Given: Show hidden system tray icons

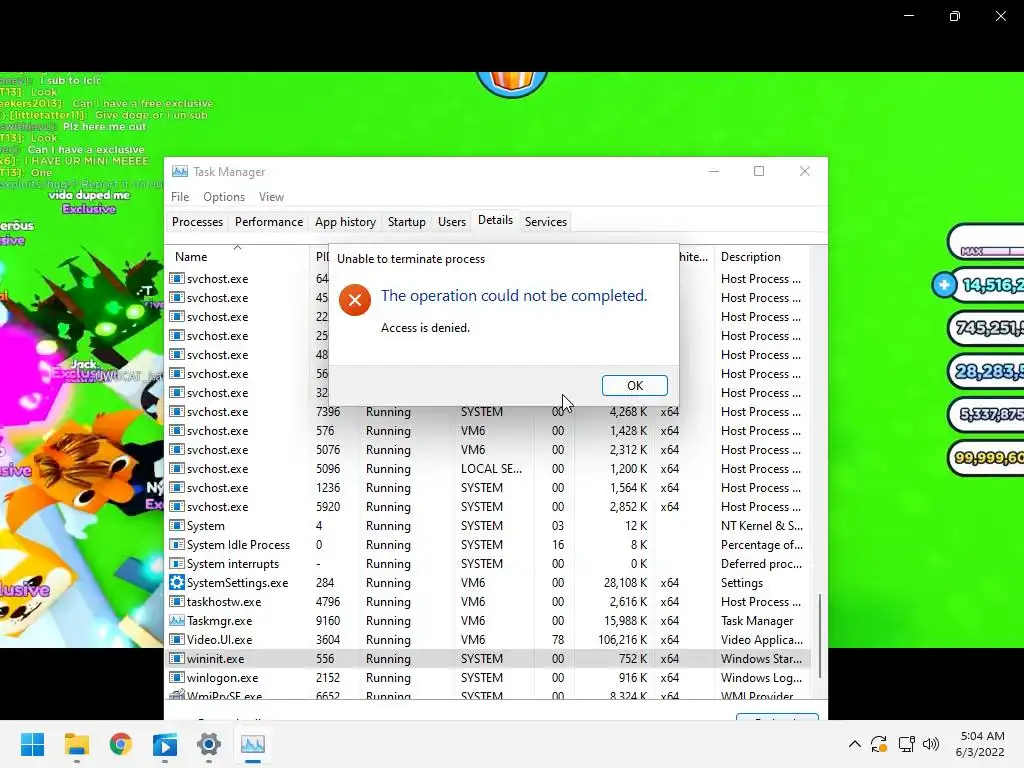Looking at the screenshot, I should point(854,744).
